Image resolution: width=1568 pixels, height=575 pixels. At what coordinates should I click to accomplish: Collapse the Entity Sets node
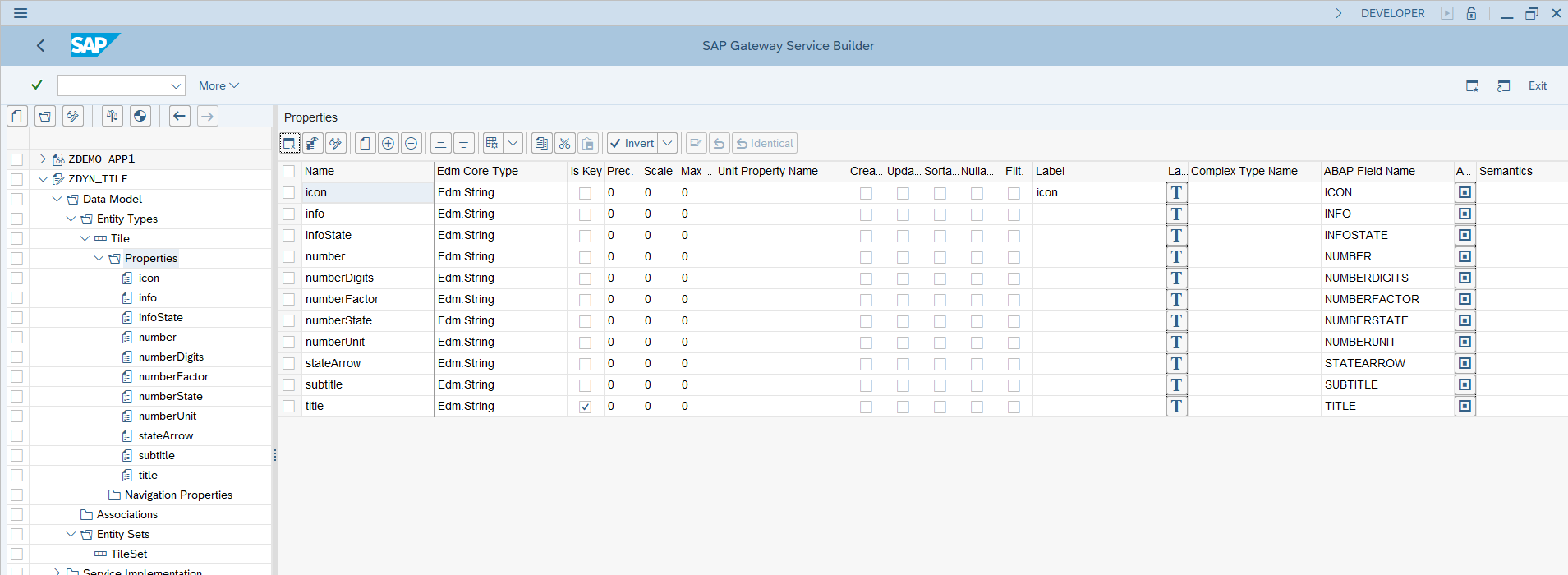click(71, 534)
